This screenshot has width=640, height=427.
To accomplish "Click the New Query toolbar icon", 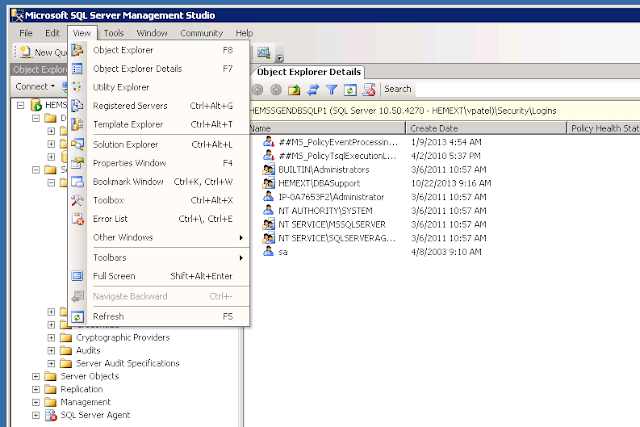I will pyautogui.click(x=25, y=52).
